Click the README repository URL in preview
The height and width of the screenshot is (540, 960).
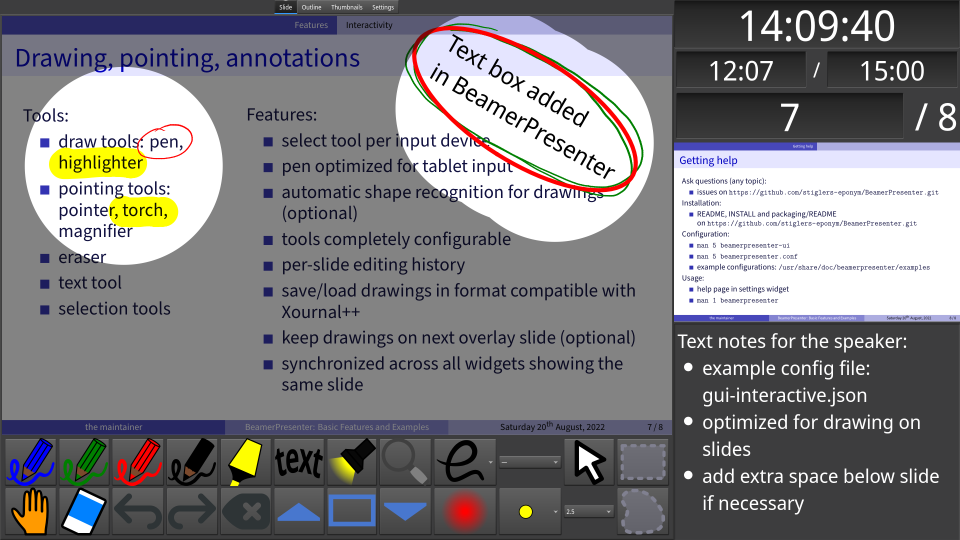pos(812,223)
